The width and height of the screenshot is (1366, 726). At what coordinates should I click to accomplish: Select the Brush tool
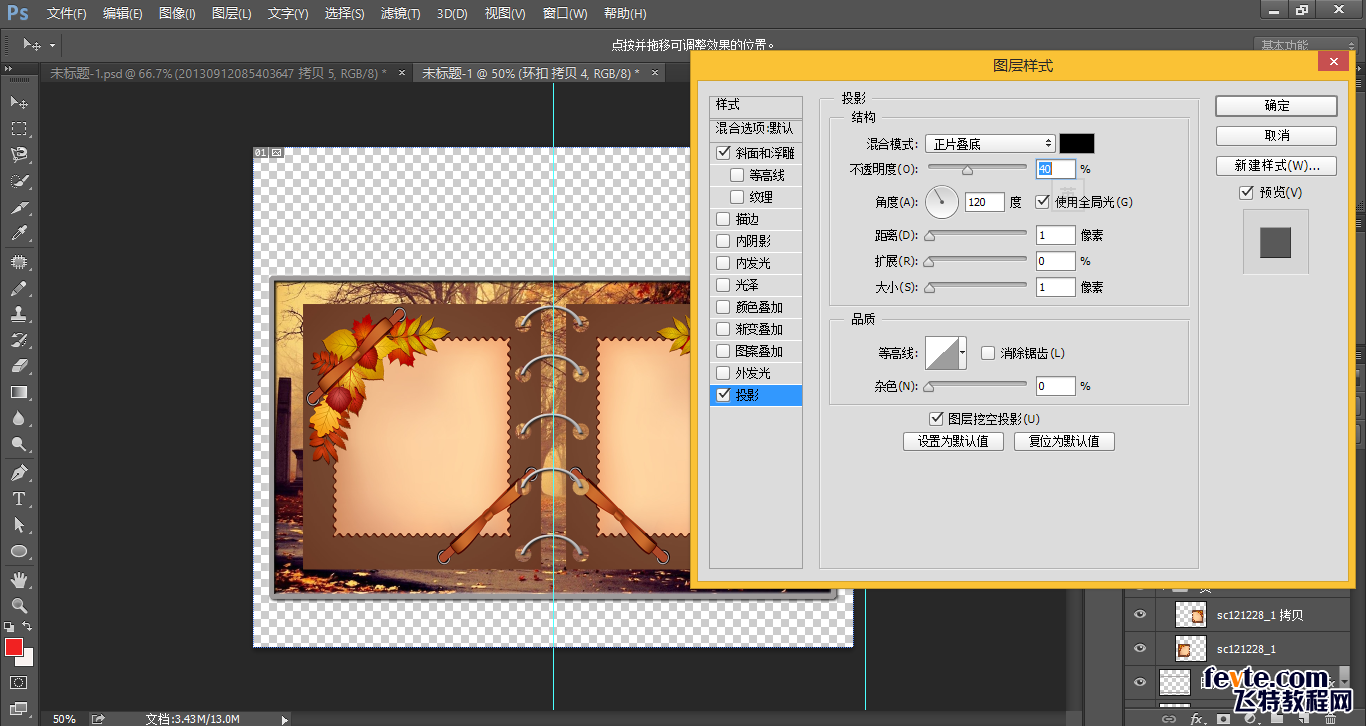19,288
